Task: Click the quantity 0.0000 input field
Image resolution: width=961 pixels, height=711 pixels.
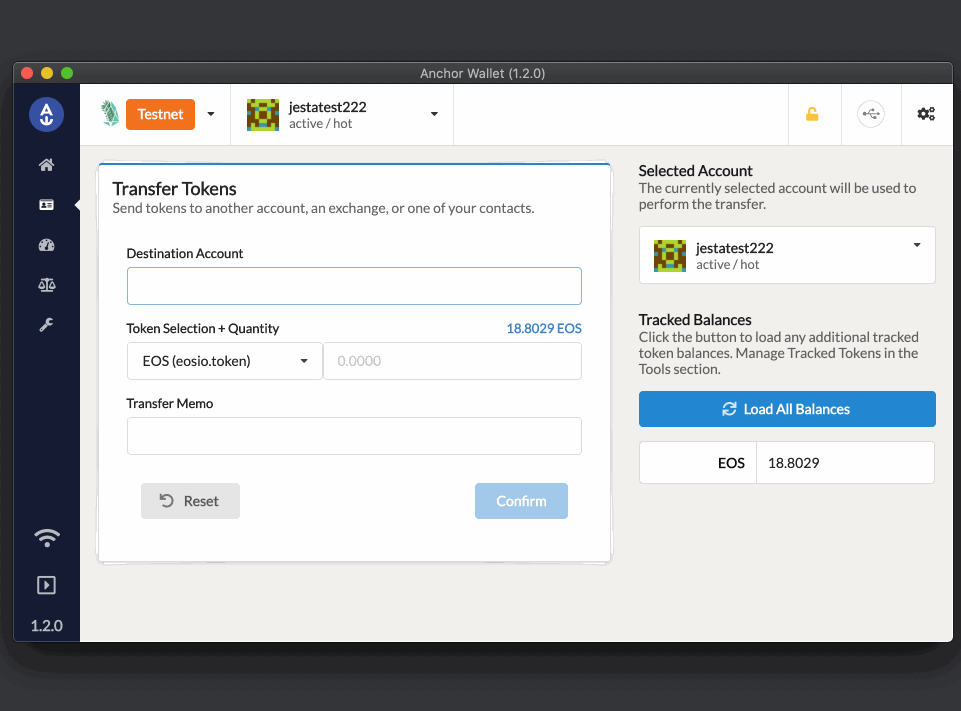Action: (452, 361)
